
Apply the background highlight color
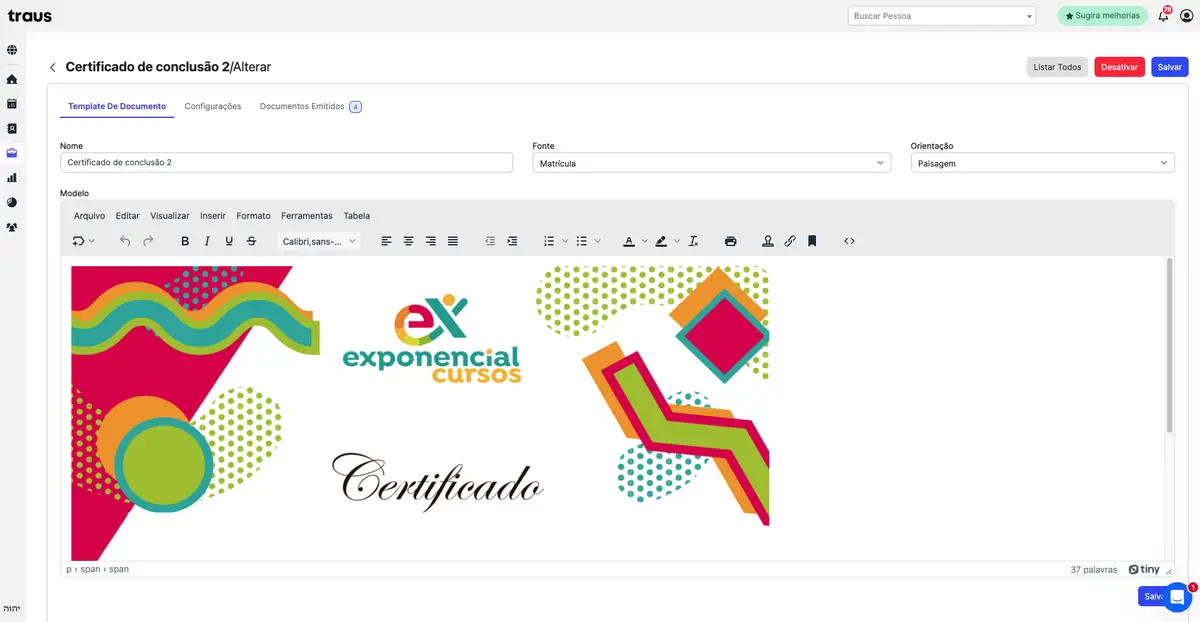661,241
